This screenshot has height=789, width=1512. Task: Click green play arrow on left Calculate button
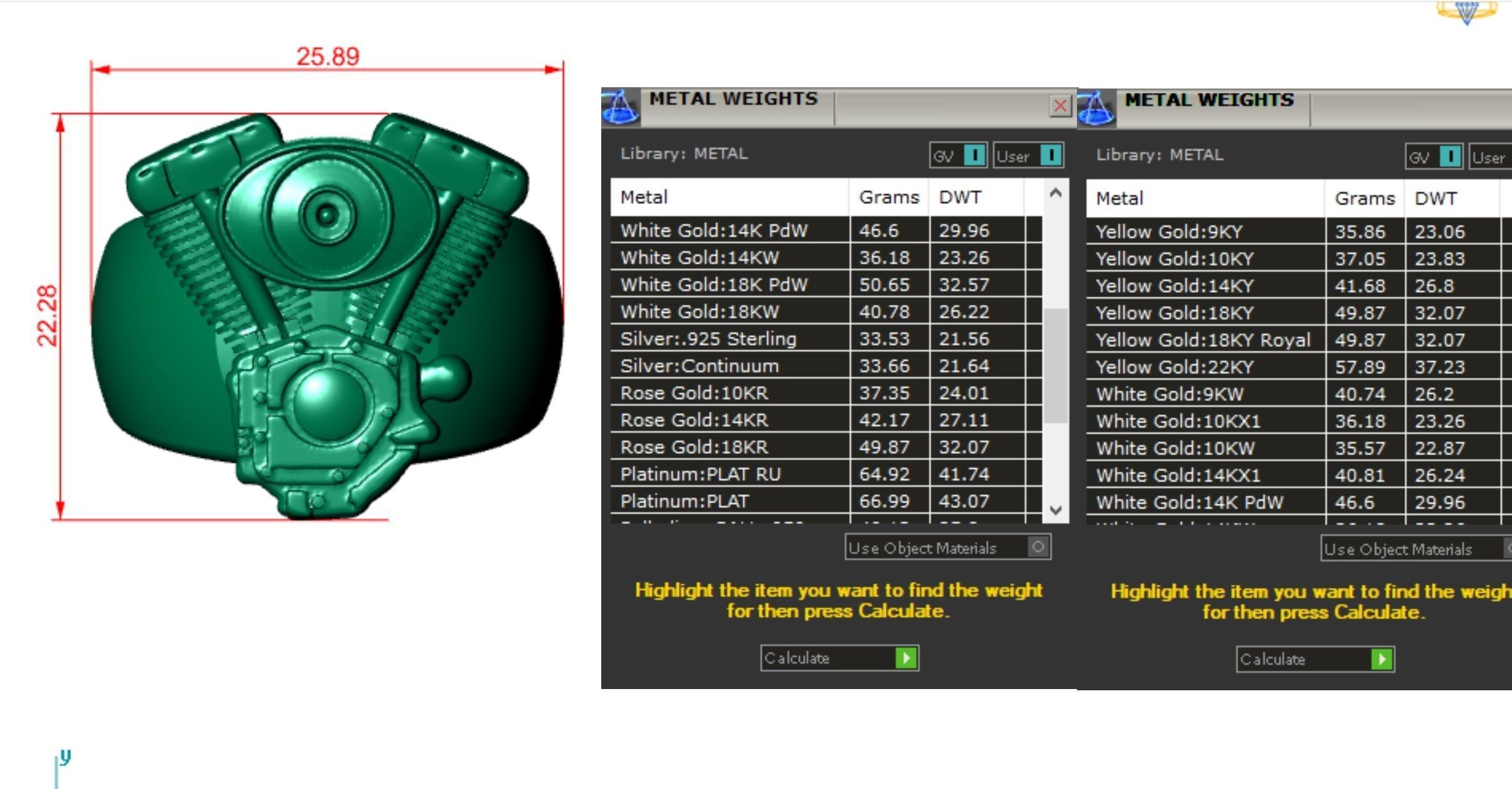click(x=906, y=658)
